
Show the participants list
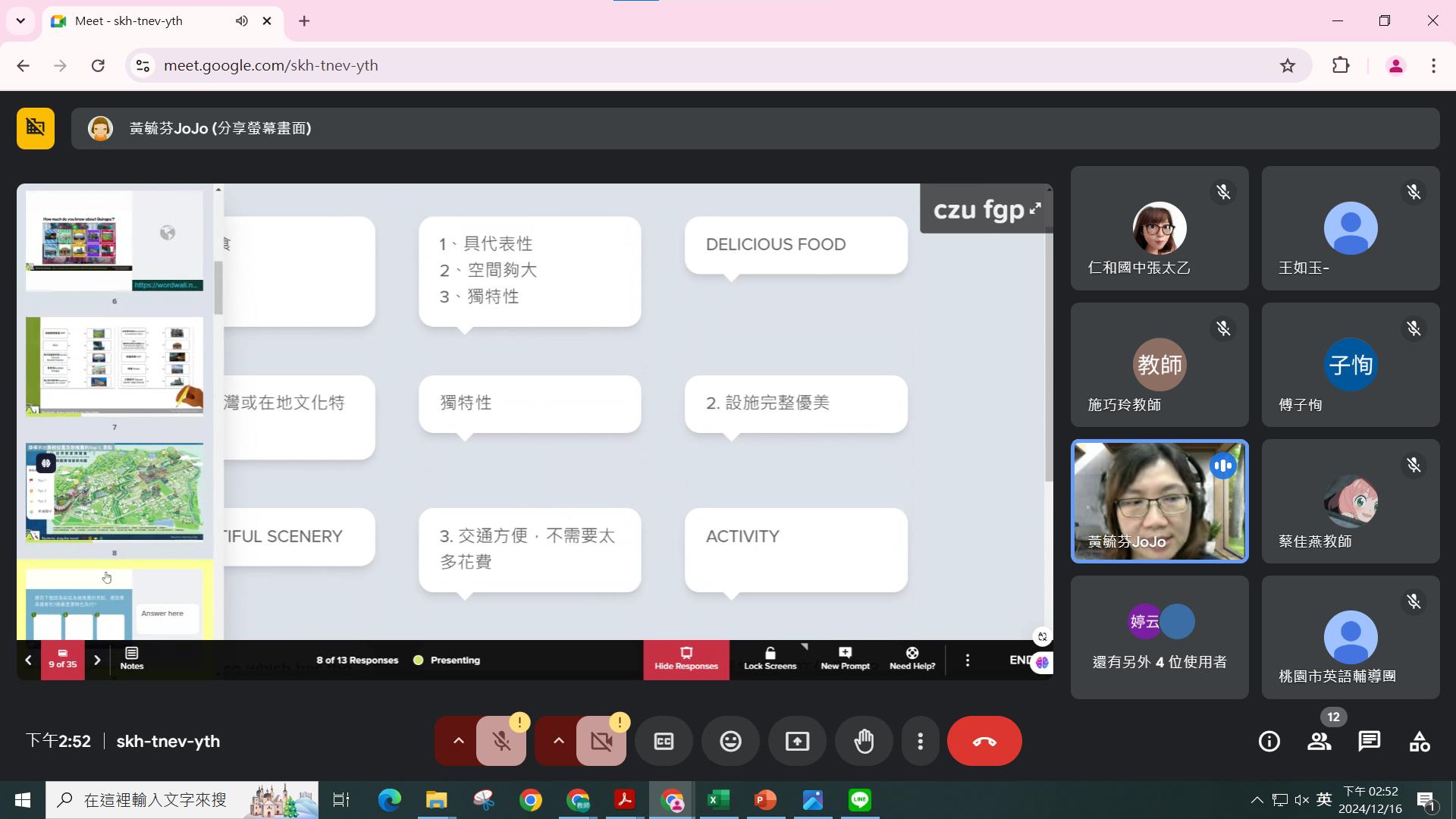coord(1319,741)
